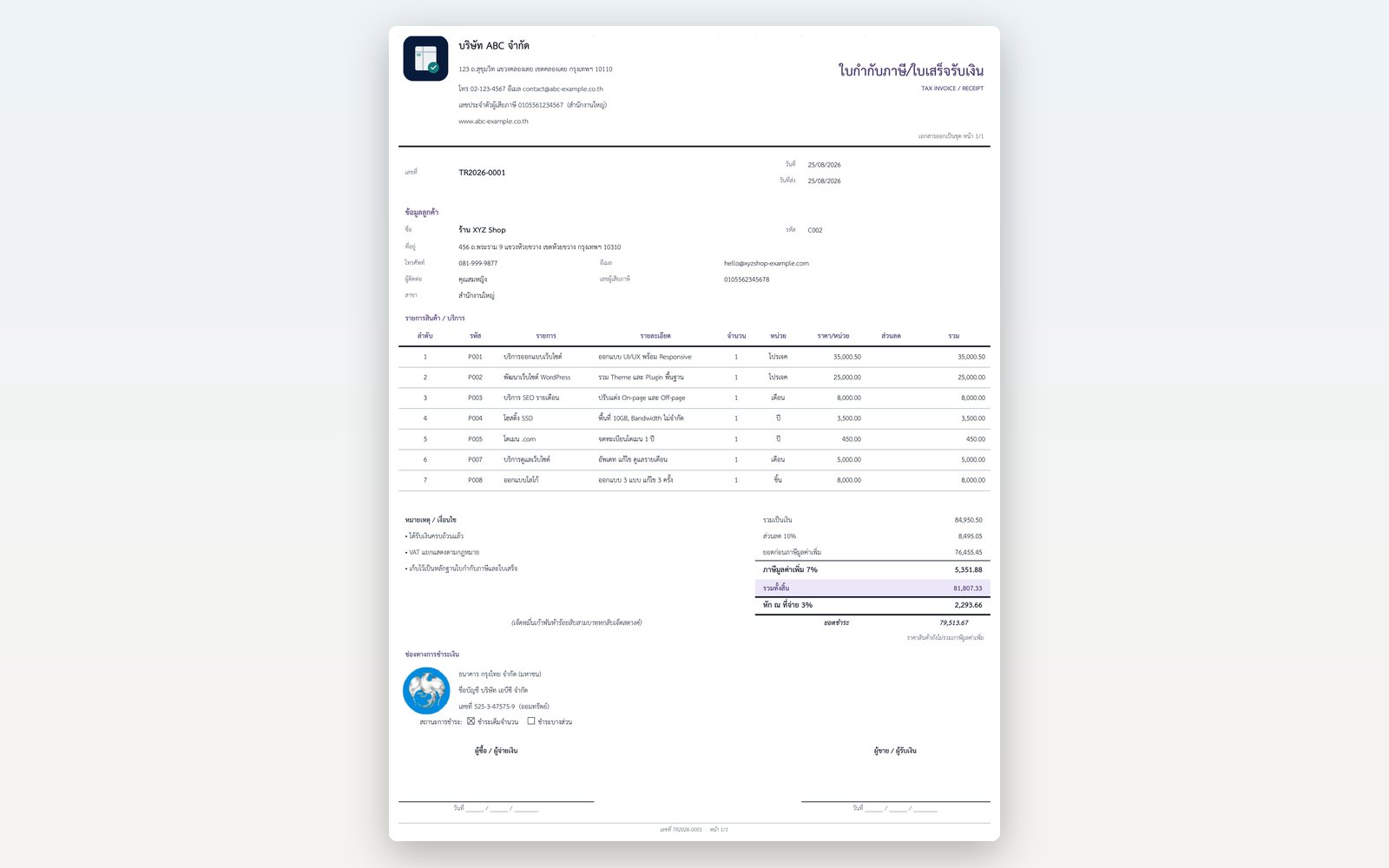Click the VAT amount 5,351.88
The width and height of the screenshot is (1389, 868).
(x=969, y=570)
